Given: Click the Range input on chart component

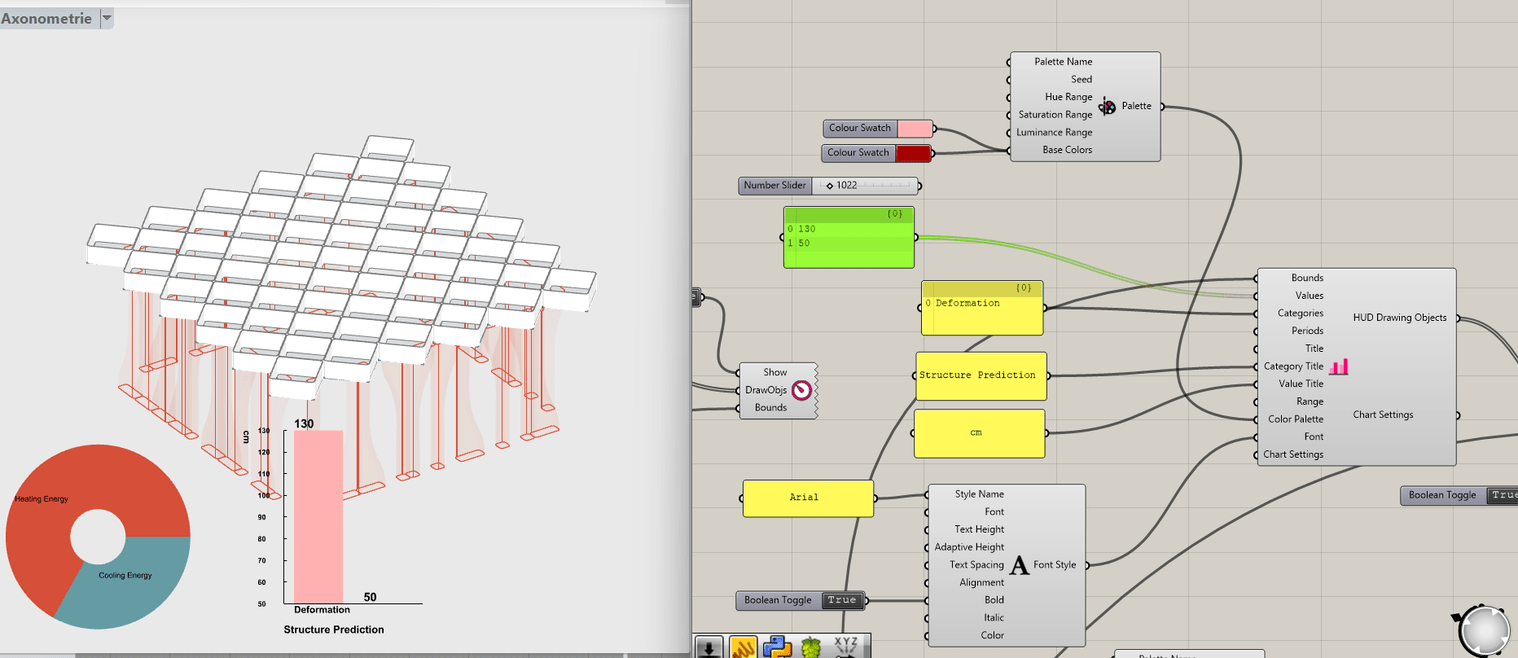Looking at the screenshot, I should 1310,402.
